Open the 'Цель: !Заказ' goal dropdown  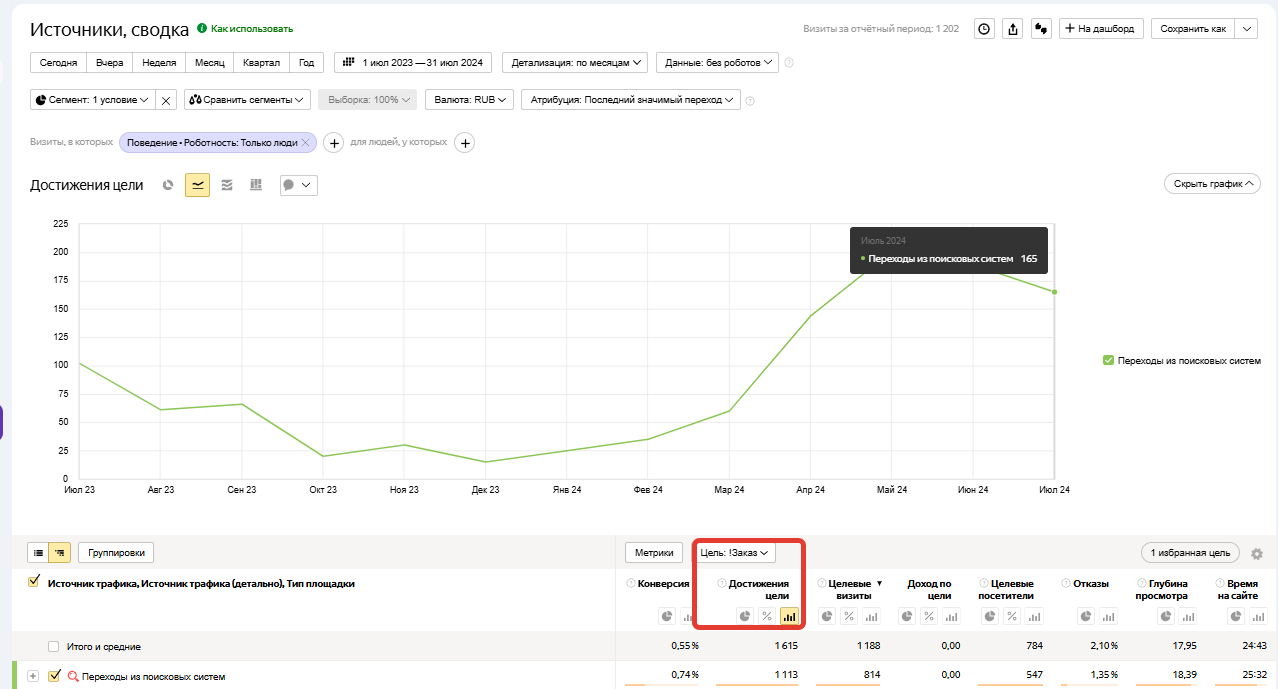click(x=734, y=553)
